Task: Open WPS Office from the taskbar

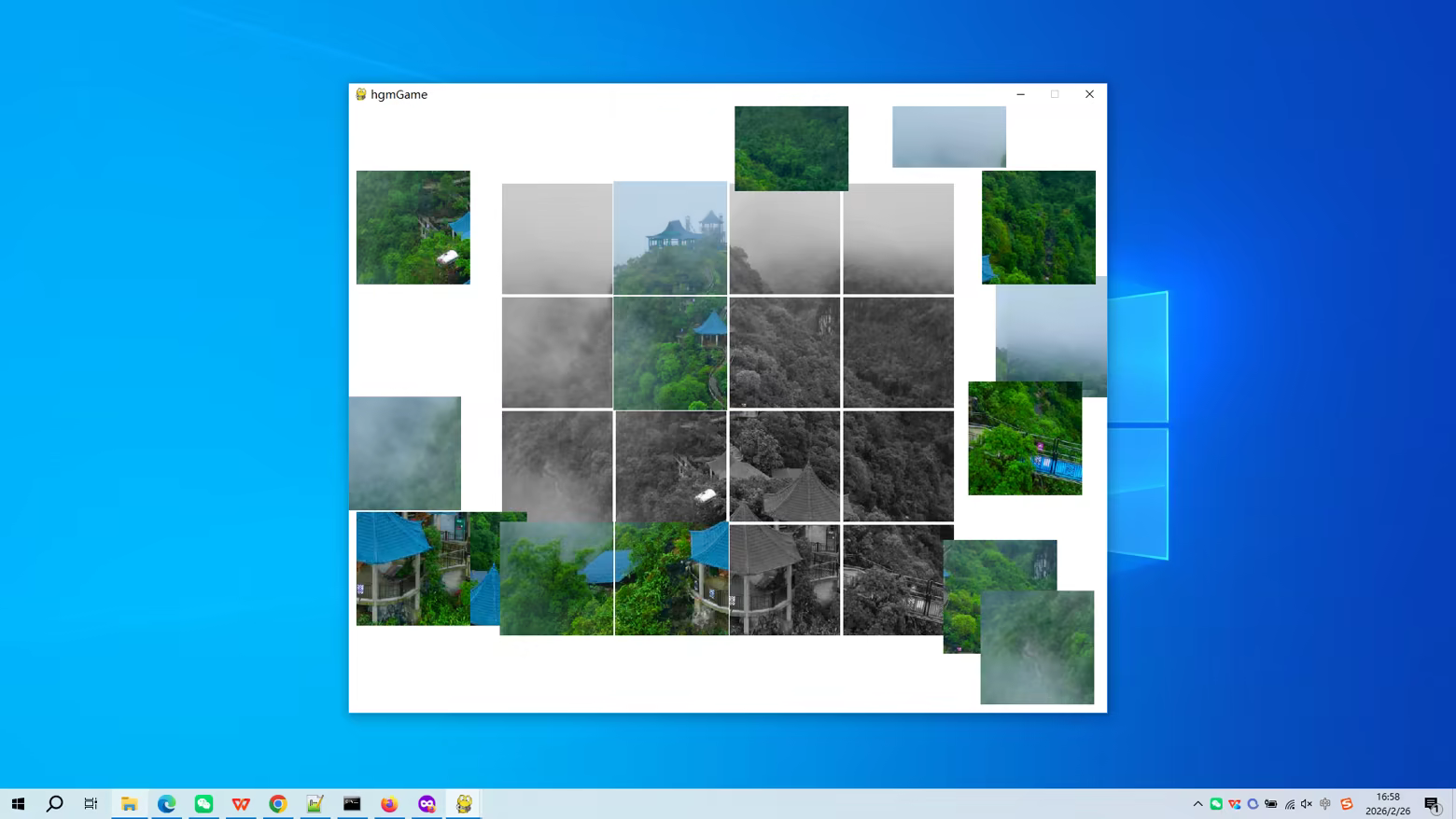Action: 241,803
